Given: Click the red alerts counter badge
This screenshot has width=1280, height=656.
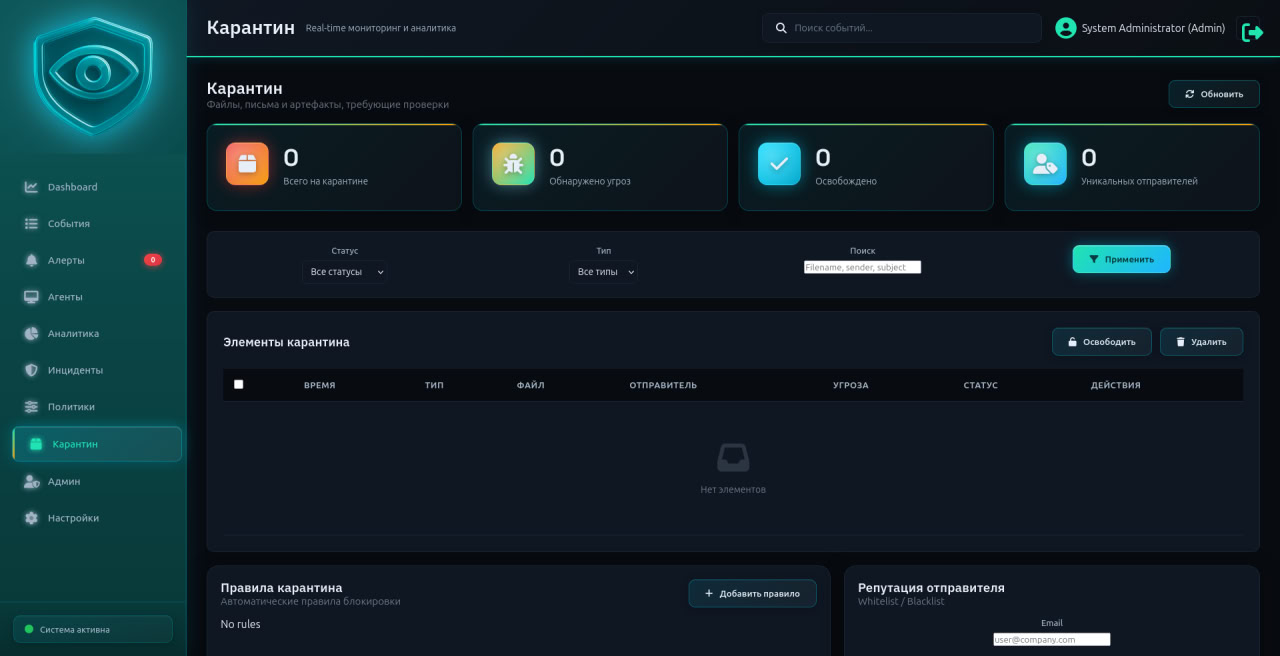Looking at the screenshot, I should click(x=153, y=260).
